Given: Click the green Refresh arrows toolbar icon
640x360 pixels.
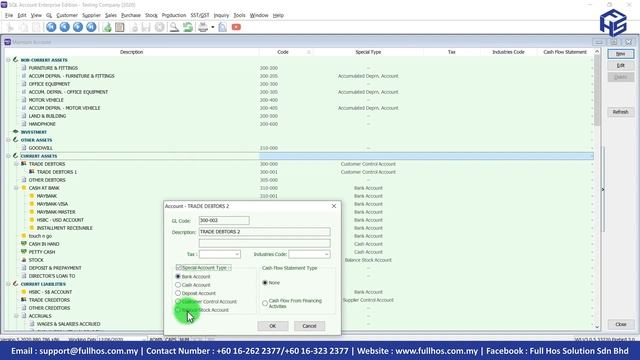Looking at the screenshot, I should coord(188,27).
